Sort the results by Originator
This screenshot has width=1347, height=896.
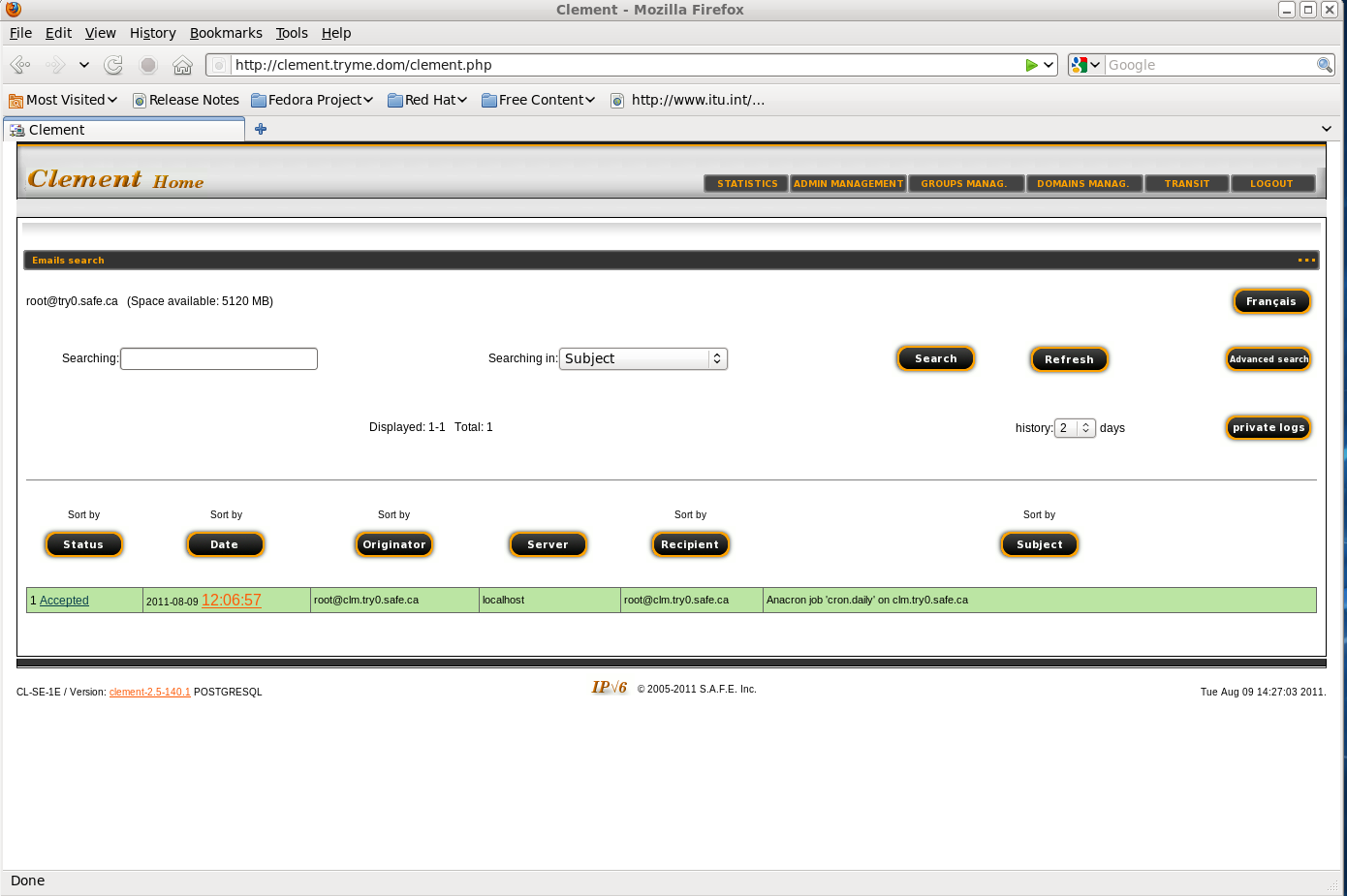(x=393, y=544)
